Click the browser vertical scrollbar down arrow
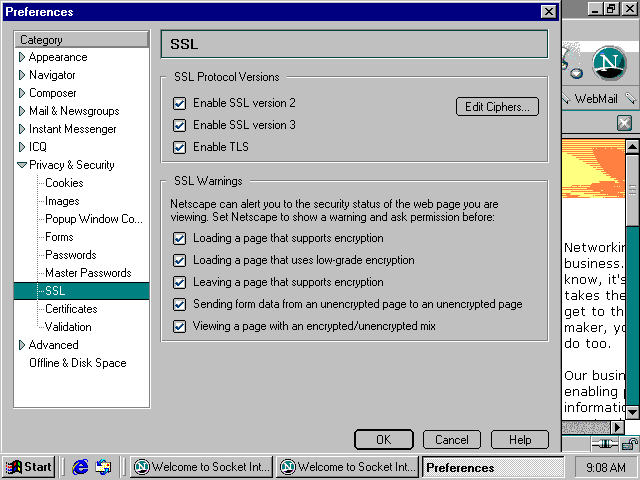 pyautogui.click(x=632, y=412)
